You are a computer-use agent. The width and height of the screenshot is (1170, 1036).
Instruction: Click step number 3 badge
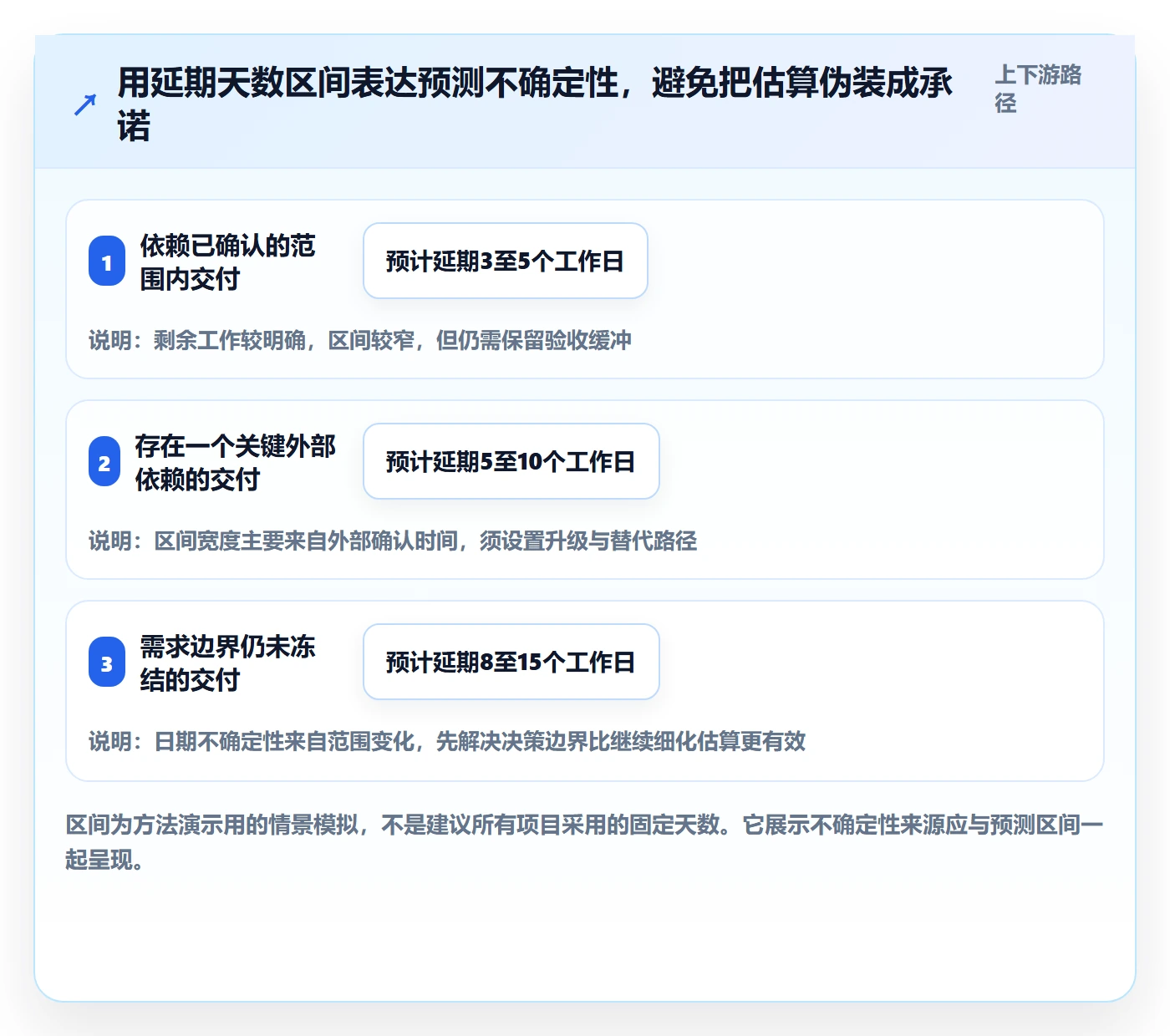(107, 663)
